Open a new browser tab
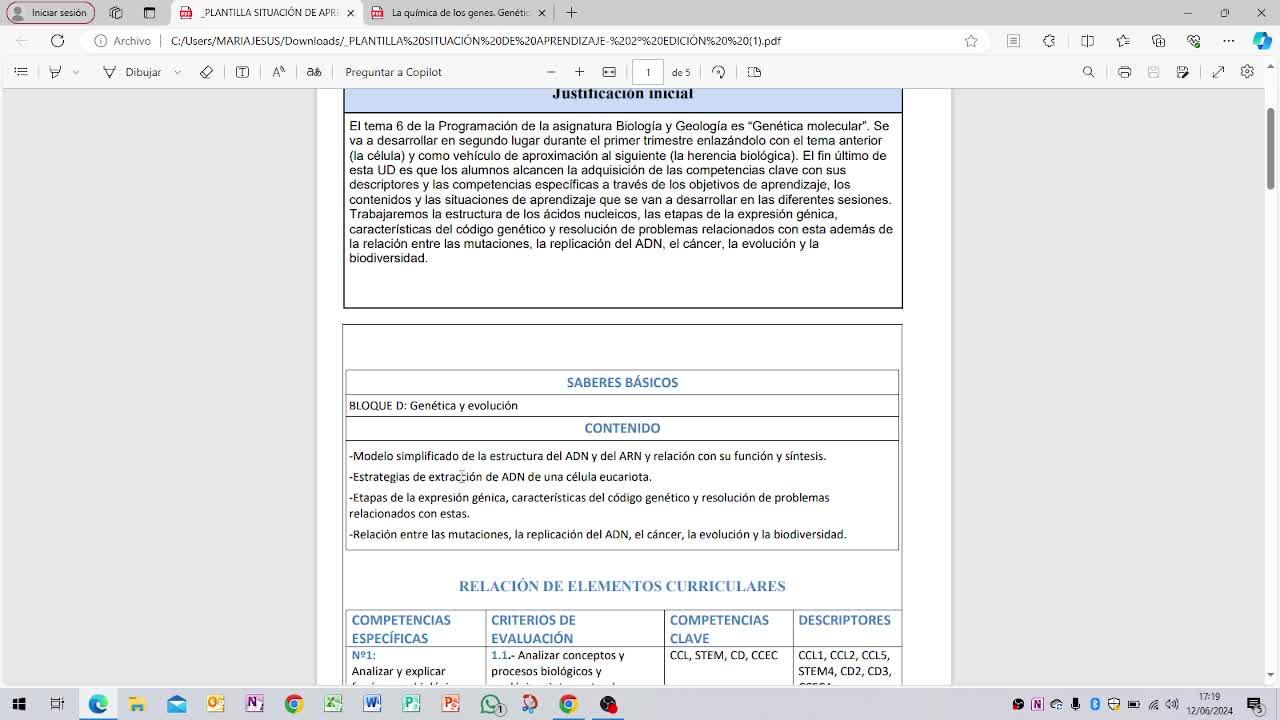 (x=571, y=13)
